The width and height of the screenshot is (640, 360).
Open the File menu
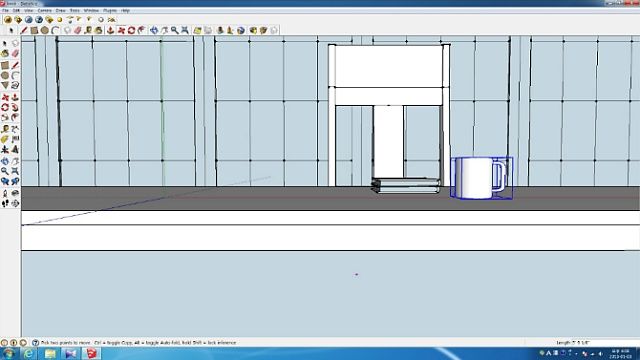click(x=5, y=10)
